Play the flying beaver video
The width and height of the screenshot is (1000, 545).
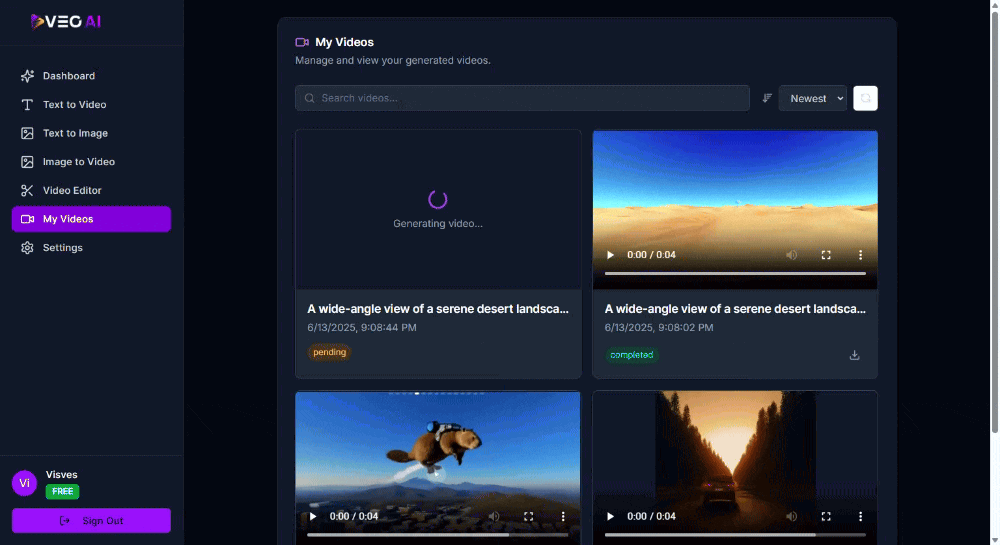[x=312, y=516]
